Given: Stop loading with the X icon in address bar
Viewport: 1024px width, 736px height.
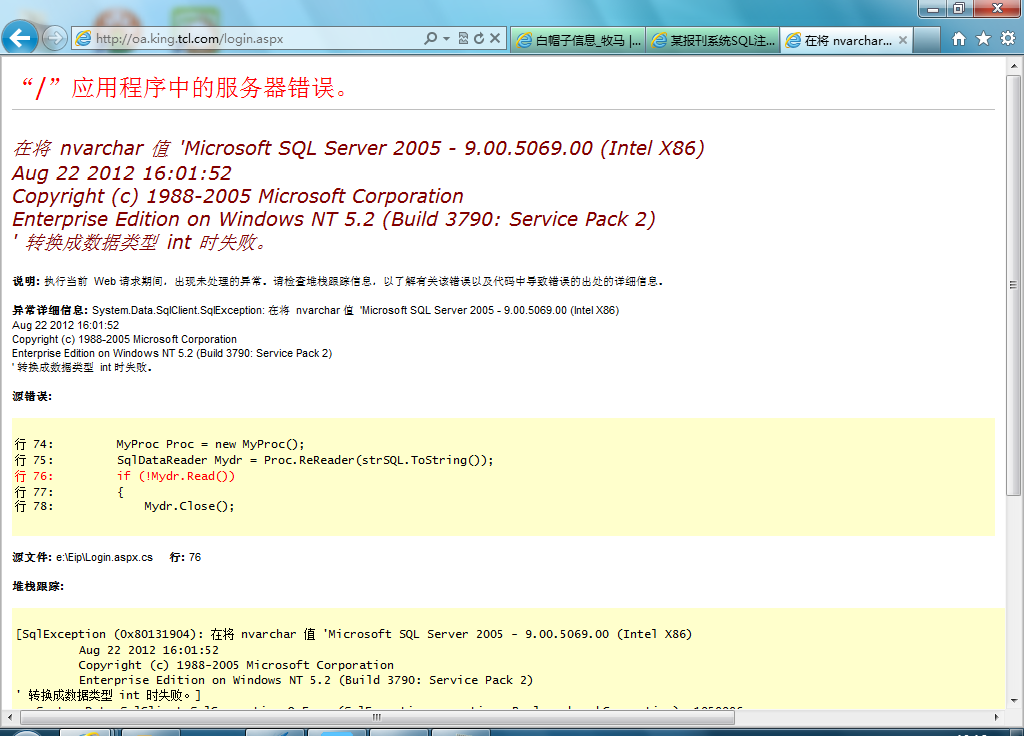Looking at the screenshot, I should click(x=495, y=39).
